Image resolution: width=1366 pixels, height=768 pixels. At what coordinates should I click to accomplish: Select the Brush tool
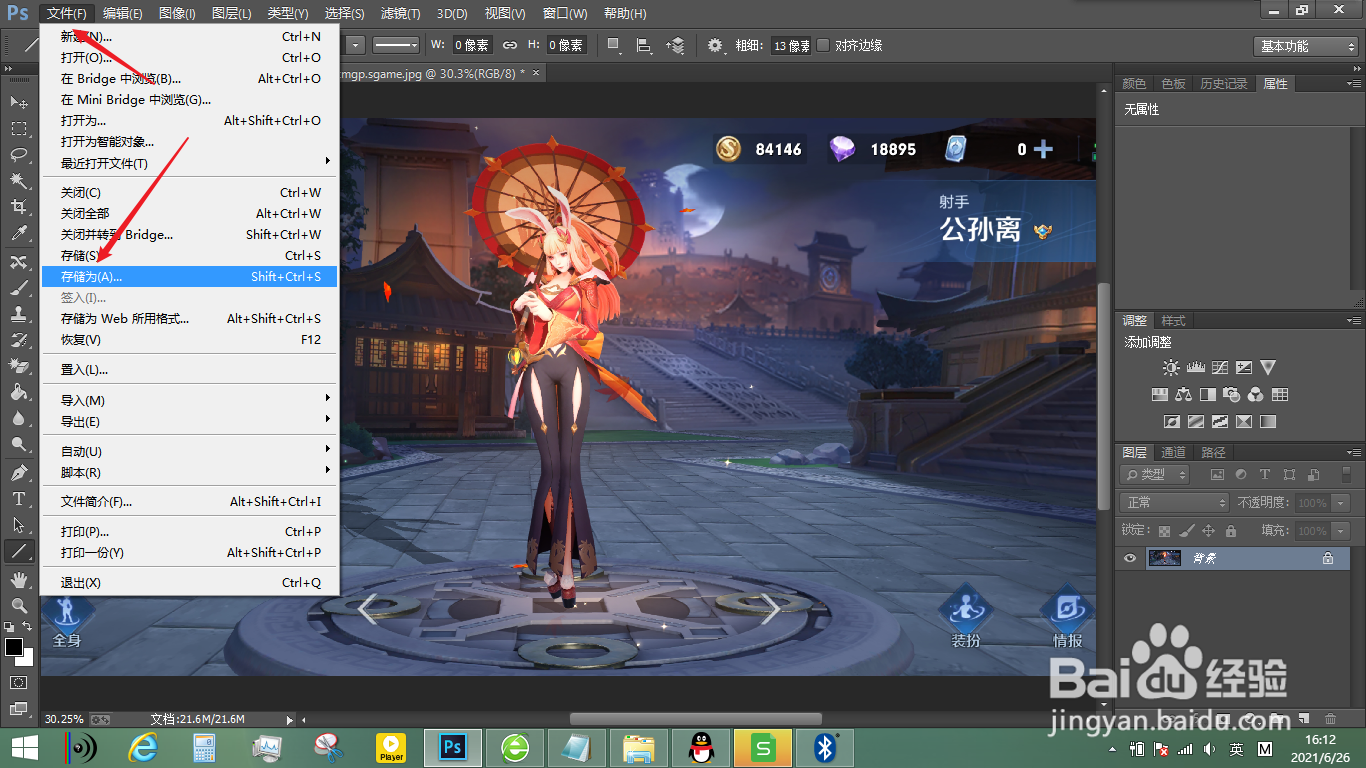click(x=18, y=288)
